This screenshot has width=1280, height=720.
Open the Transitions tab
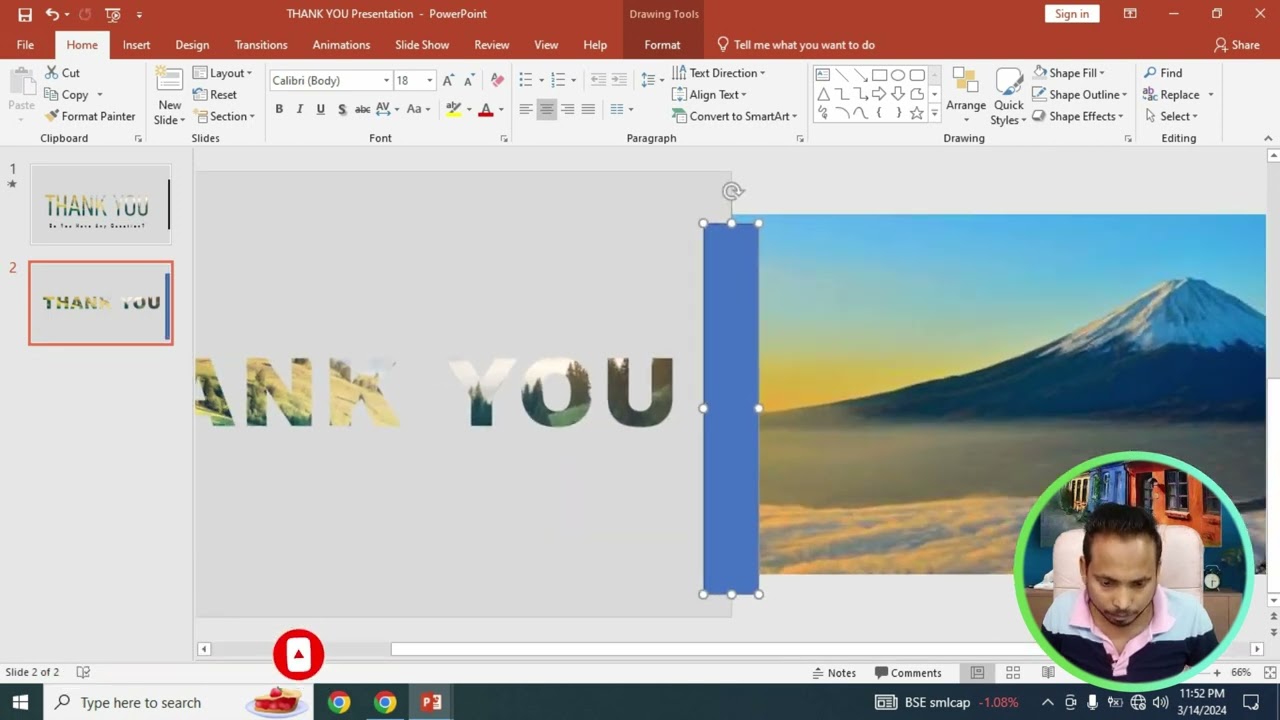(261, 45)
